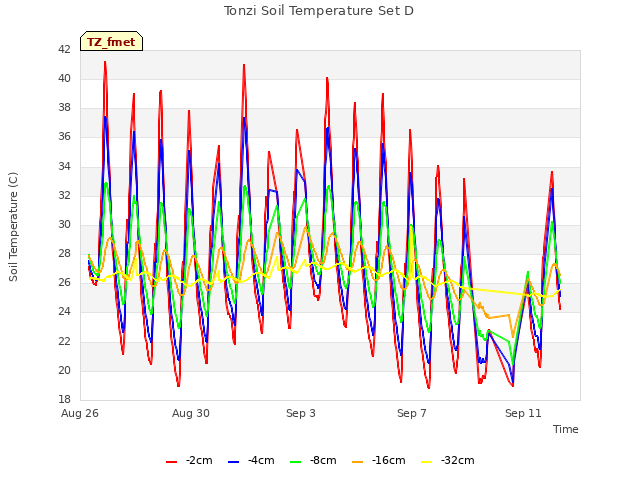Viewport: 640px width, 480px height.
Task: Click the -2cm legend label
Action: tap(199, 461)
